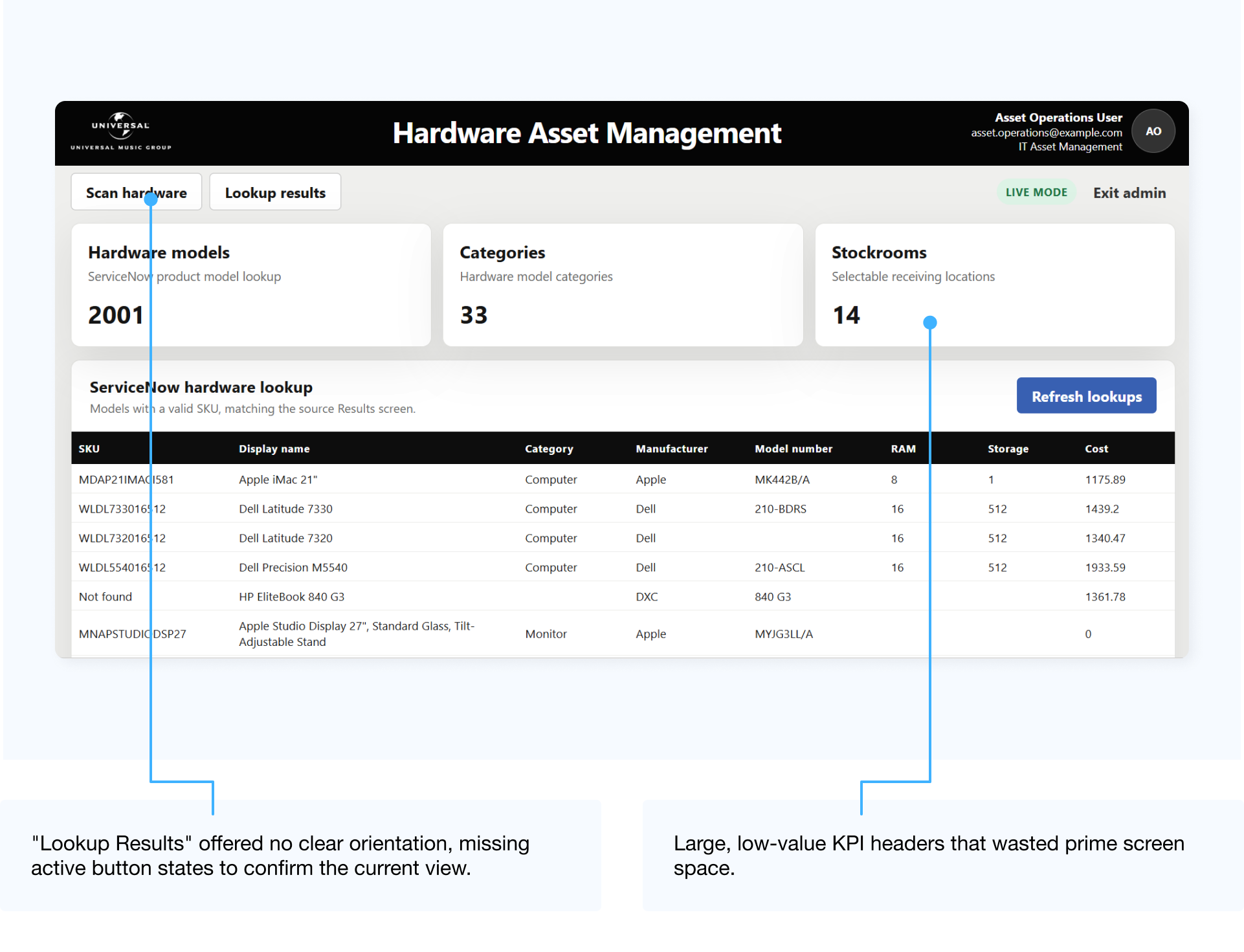Click model number 210-BDRS
This screenshot has width=1244, height=952.
781,509
